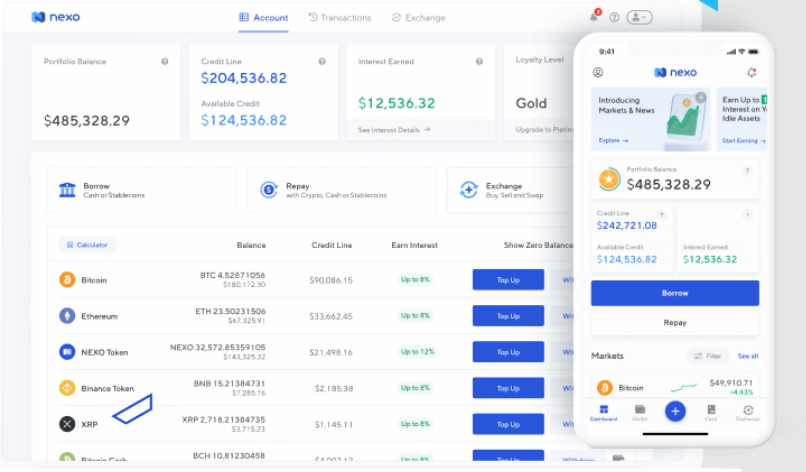Open notifications bell with red badge

coord(594,16)
